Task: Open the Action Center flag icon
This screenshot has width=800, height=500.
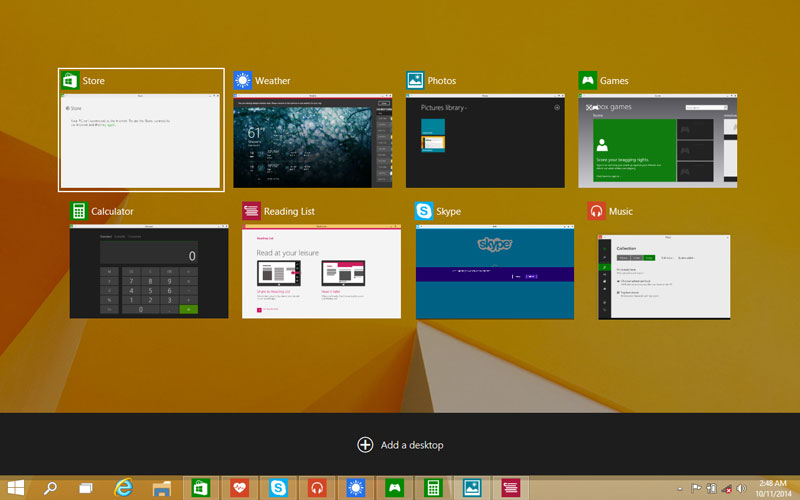Action: tap(695, 488)
